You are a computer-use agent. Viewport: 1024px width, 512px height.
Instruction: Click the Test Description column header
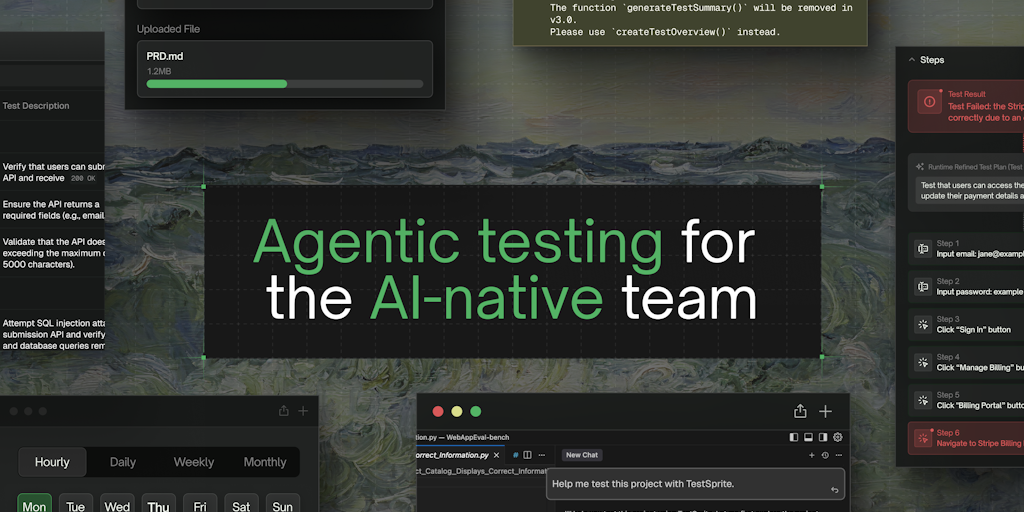(36, 106)
